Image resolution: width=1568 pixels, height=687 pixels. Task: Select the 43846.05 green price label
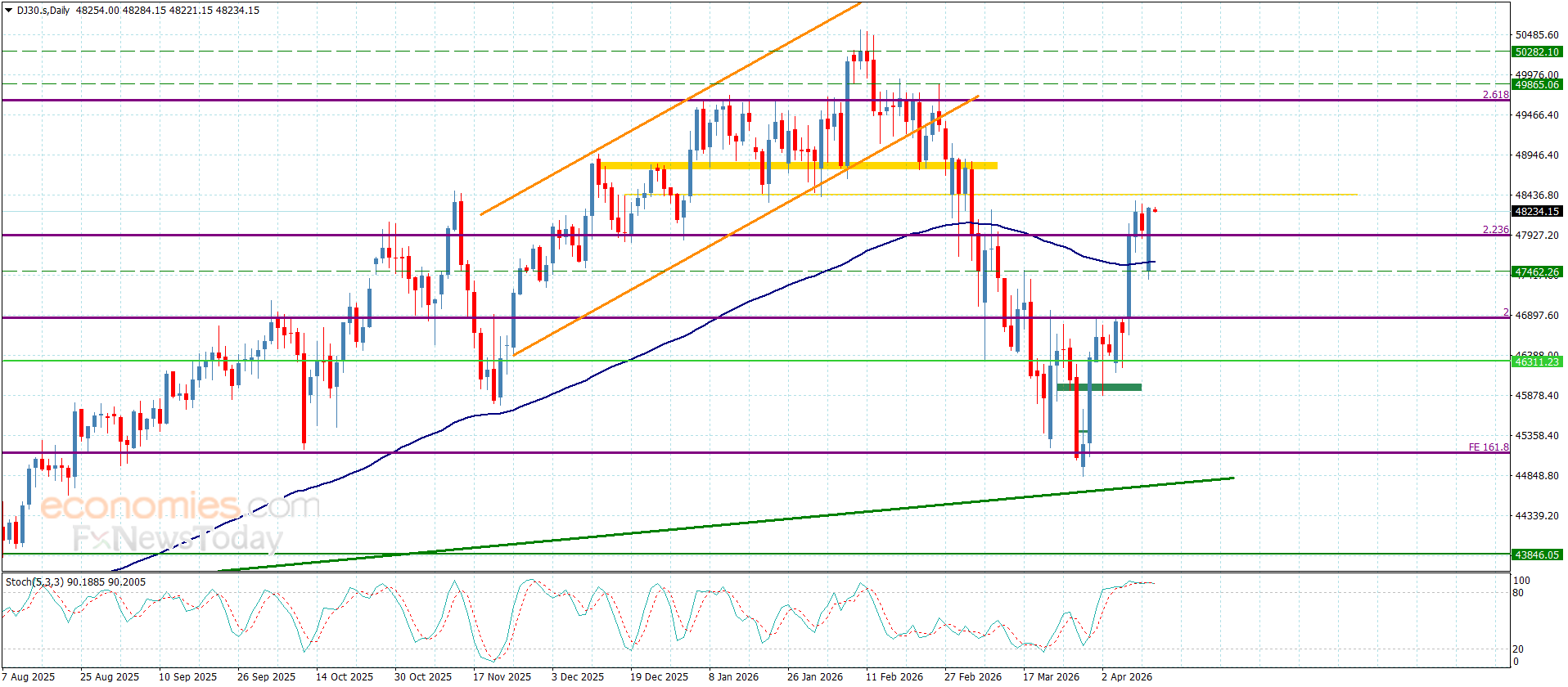coord(1537,555)
